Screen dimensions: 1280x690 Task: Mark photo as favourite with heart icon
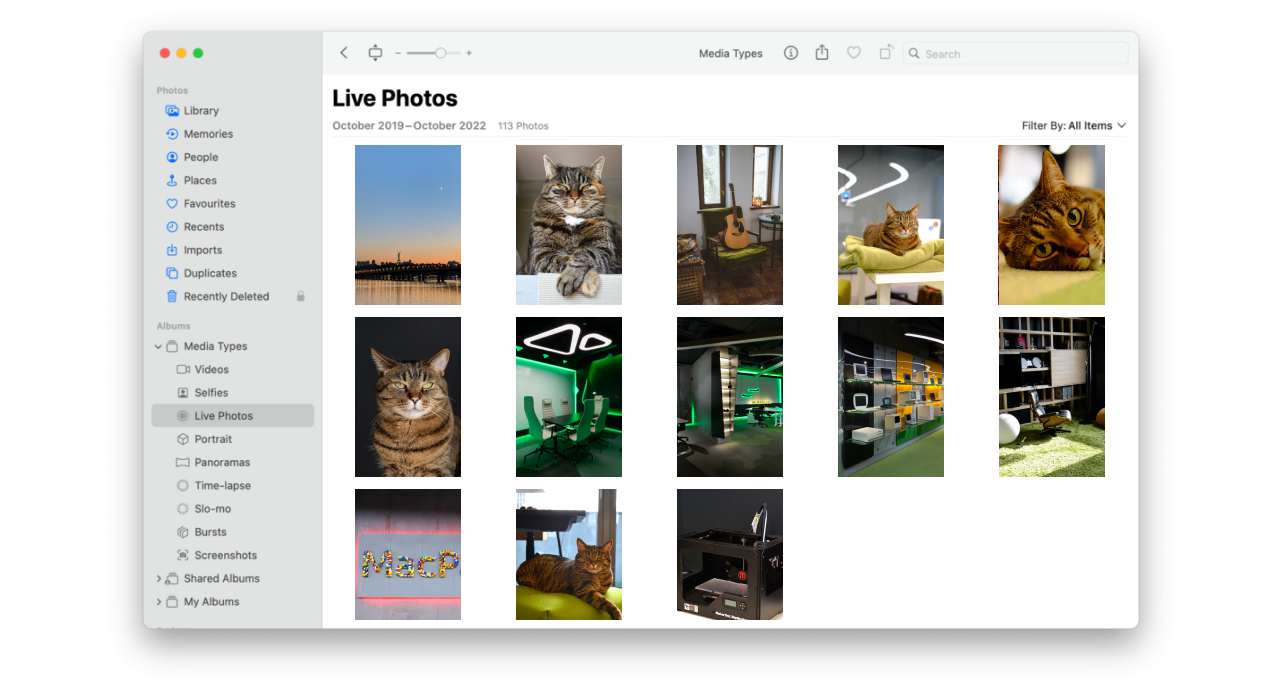pyautogui.click(x=853, y=53)
